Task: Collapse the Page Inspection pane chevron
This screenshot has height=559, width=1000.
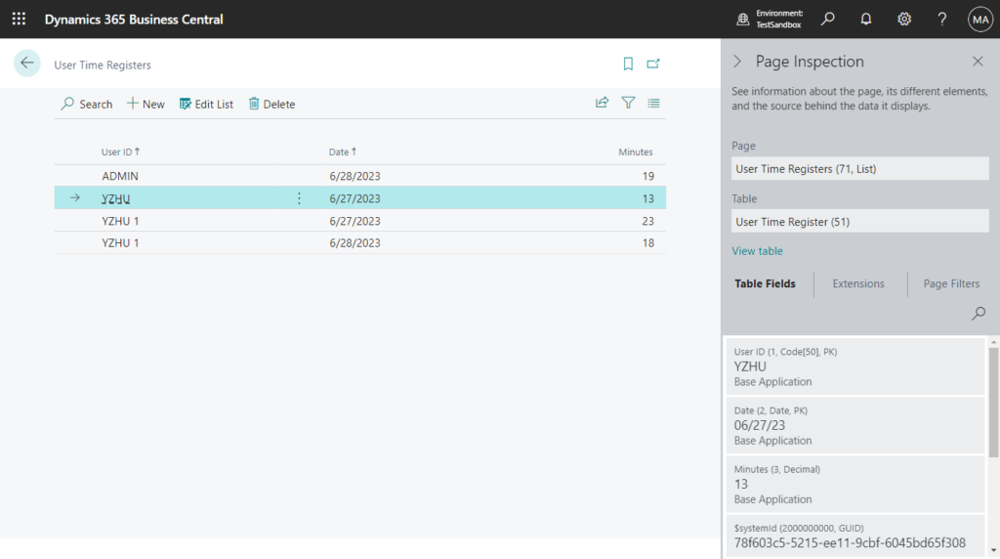Action: pyautogui.click(x=738, y=62)
